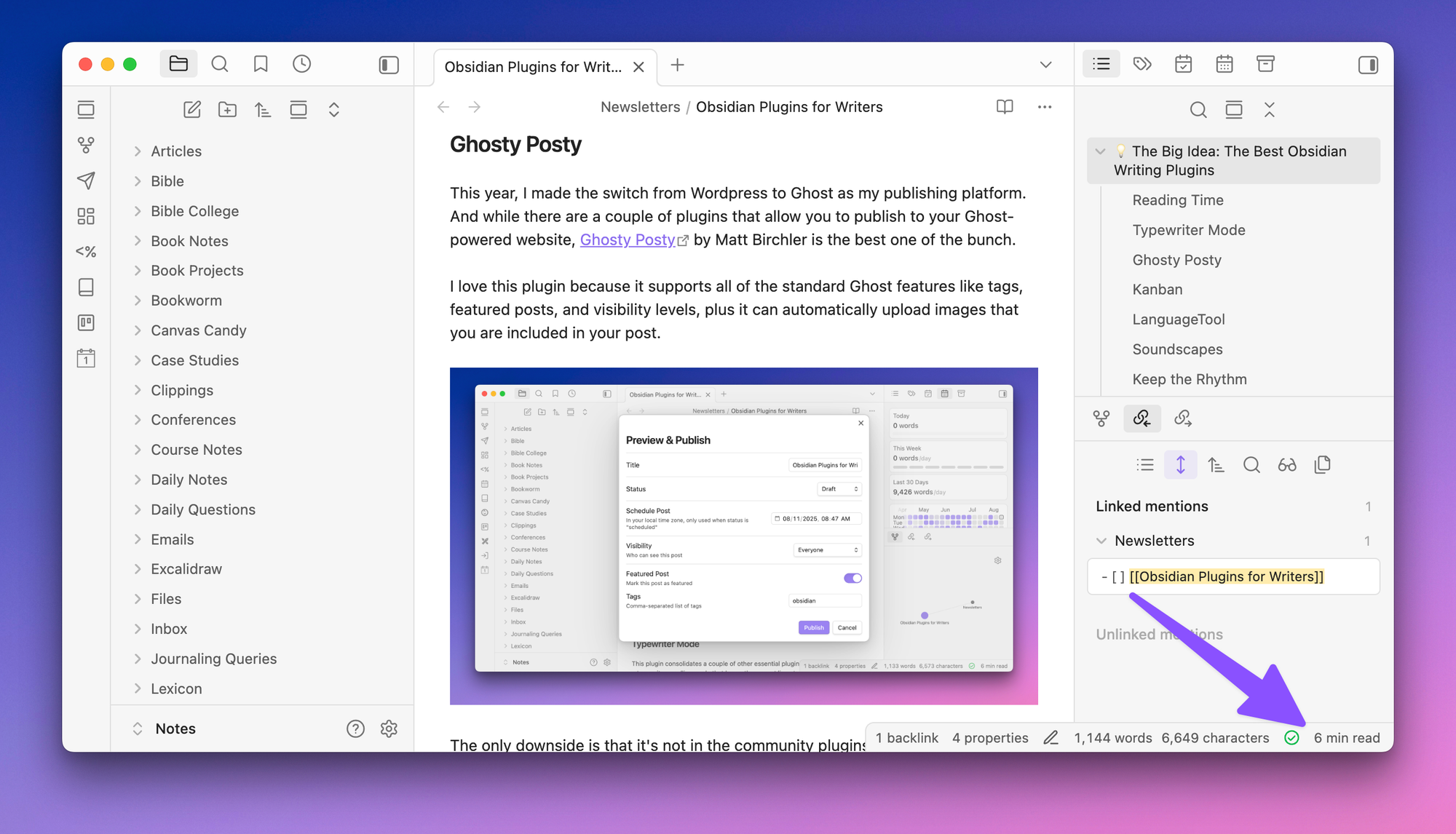The image size is (1456, 834).
Task: Toggle the left sidebar panel
Action: (x=389, y=65)
